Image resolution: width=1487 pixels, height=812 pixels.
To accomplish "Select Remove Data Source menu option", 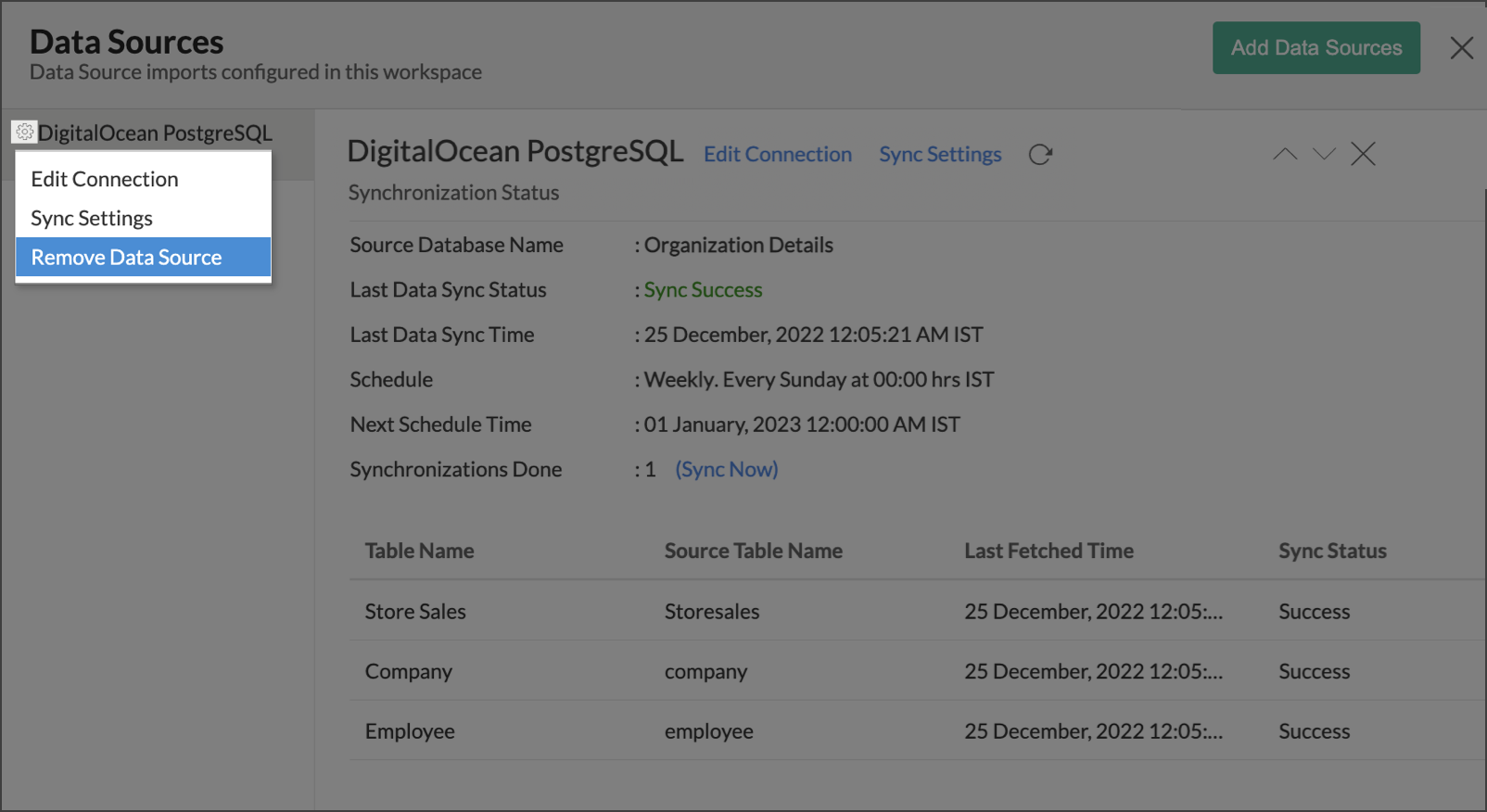I will 126,258.
